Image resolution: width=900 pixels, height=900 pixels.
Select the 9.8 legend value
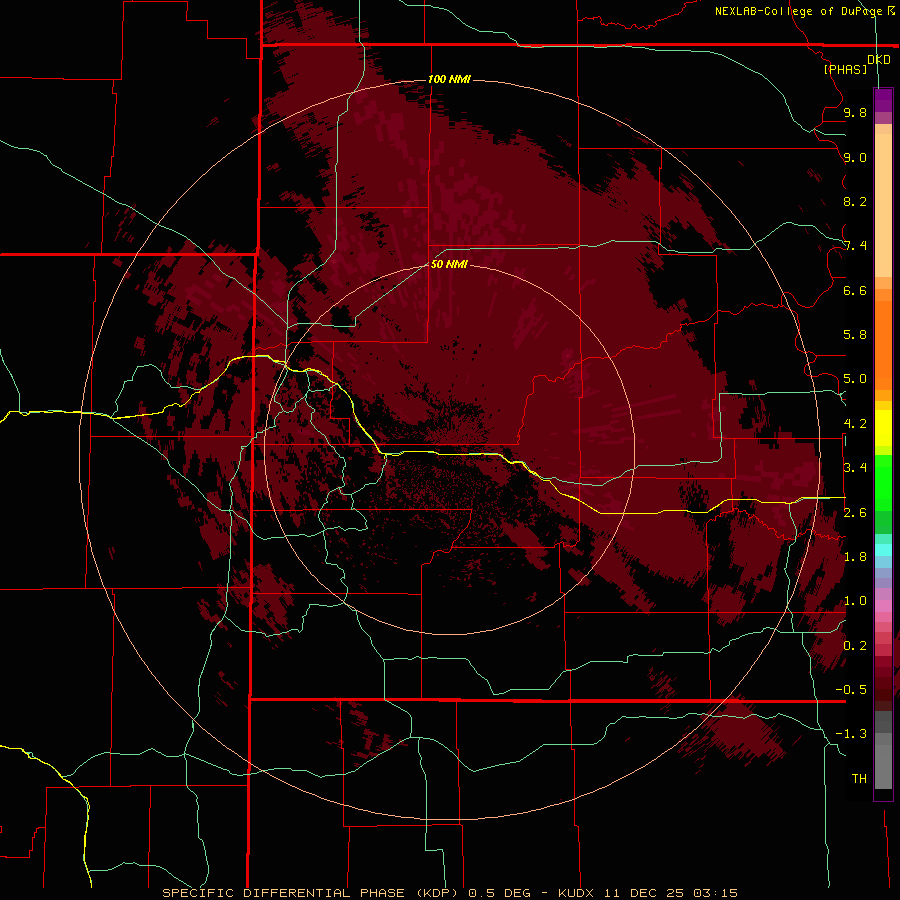855,112
